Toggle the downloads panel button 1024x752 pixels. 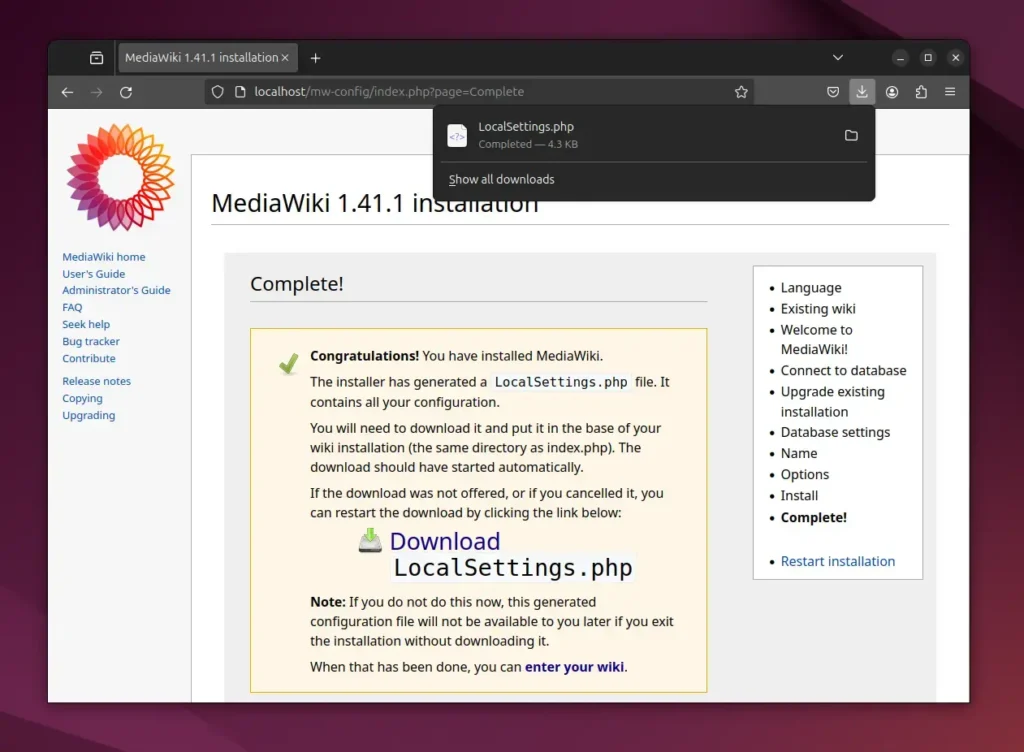862,92
